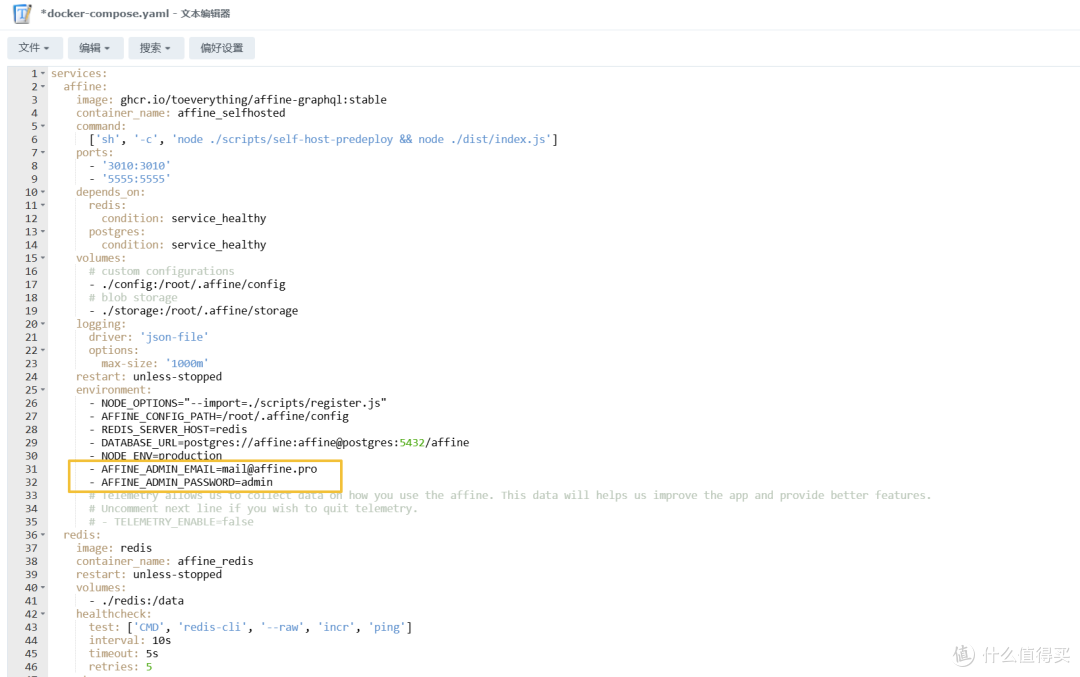The image size is (1080, 677).
Task: Click the TELEMETRY_ENABLE=false comment line
Action: (x=172, y=522)
